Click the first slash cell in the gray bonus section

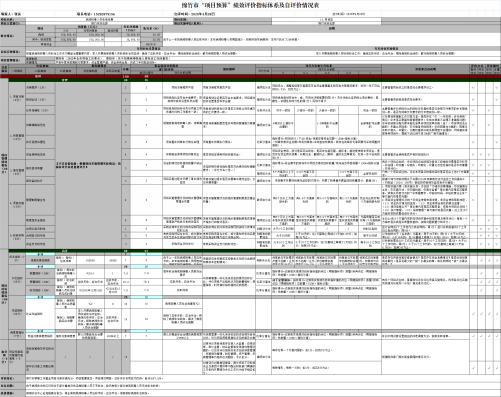66,357
